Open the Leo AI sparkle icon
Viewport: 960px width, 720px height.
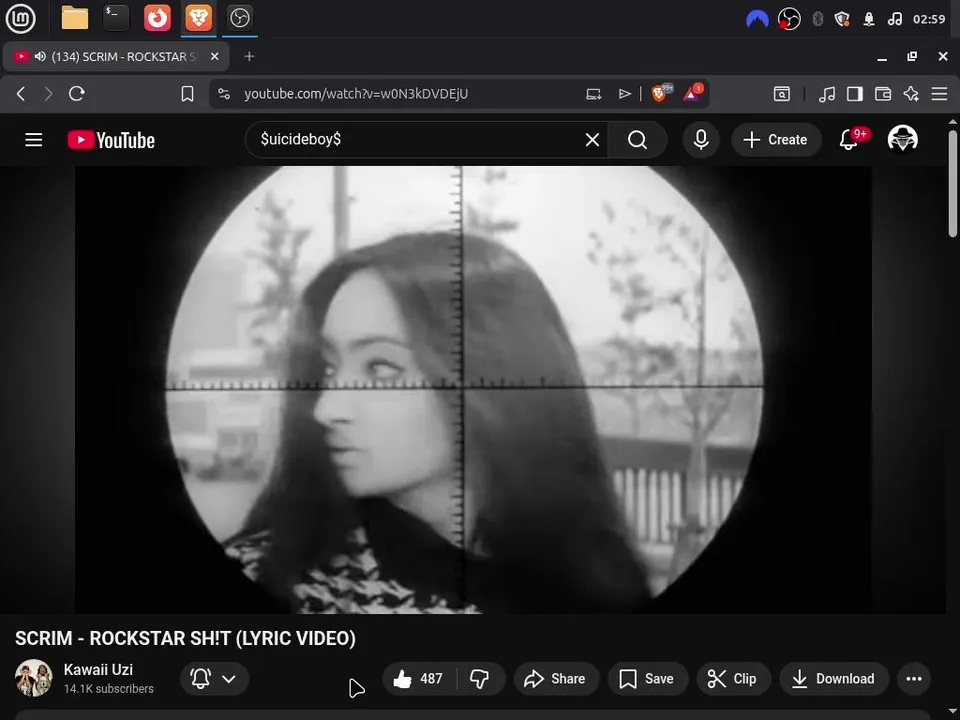click(x=911, y=94)
